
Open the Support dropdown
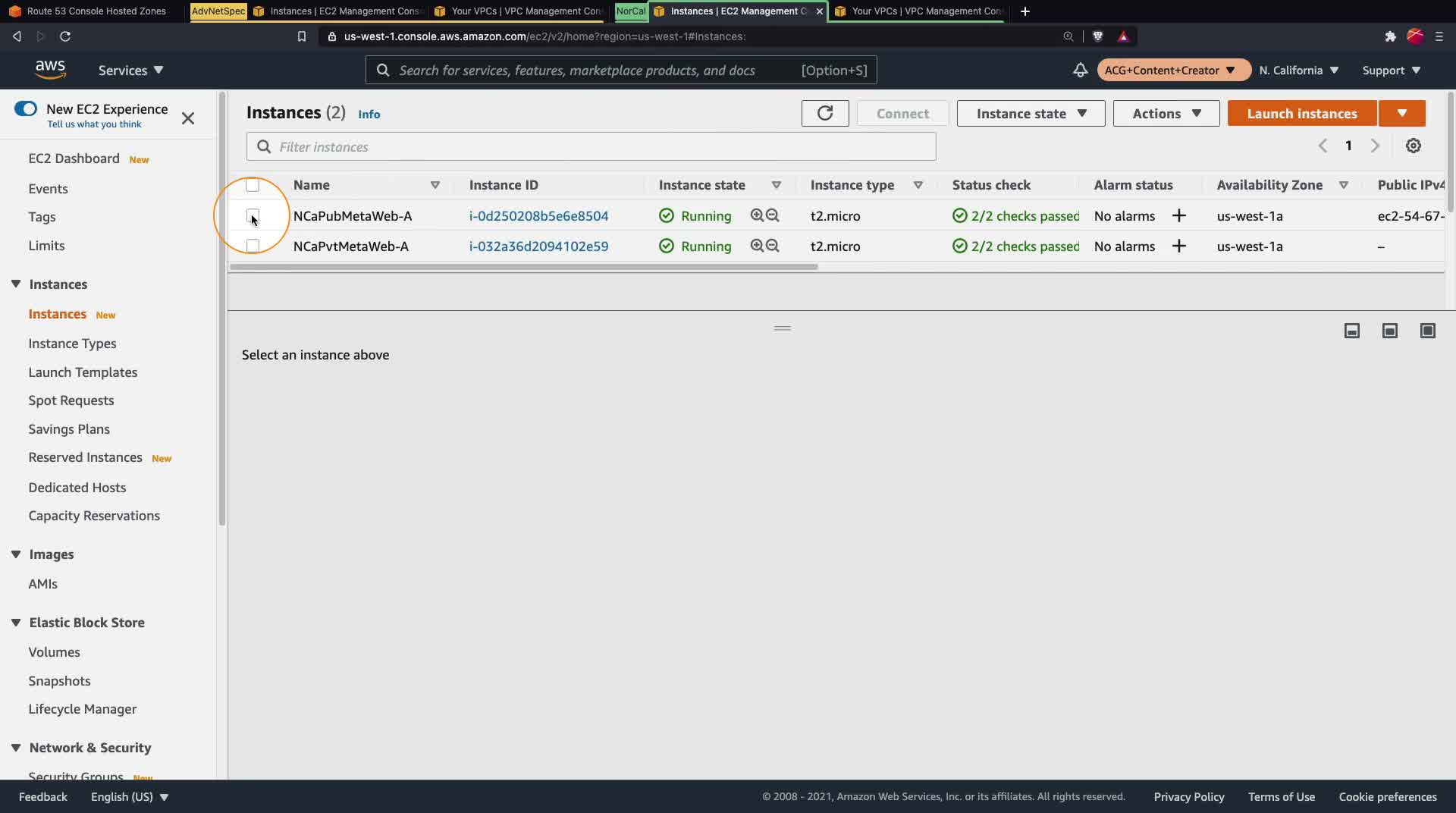pos(1392,70)
